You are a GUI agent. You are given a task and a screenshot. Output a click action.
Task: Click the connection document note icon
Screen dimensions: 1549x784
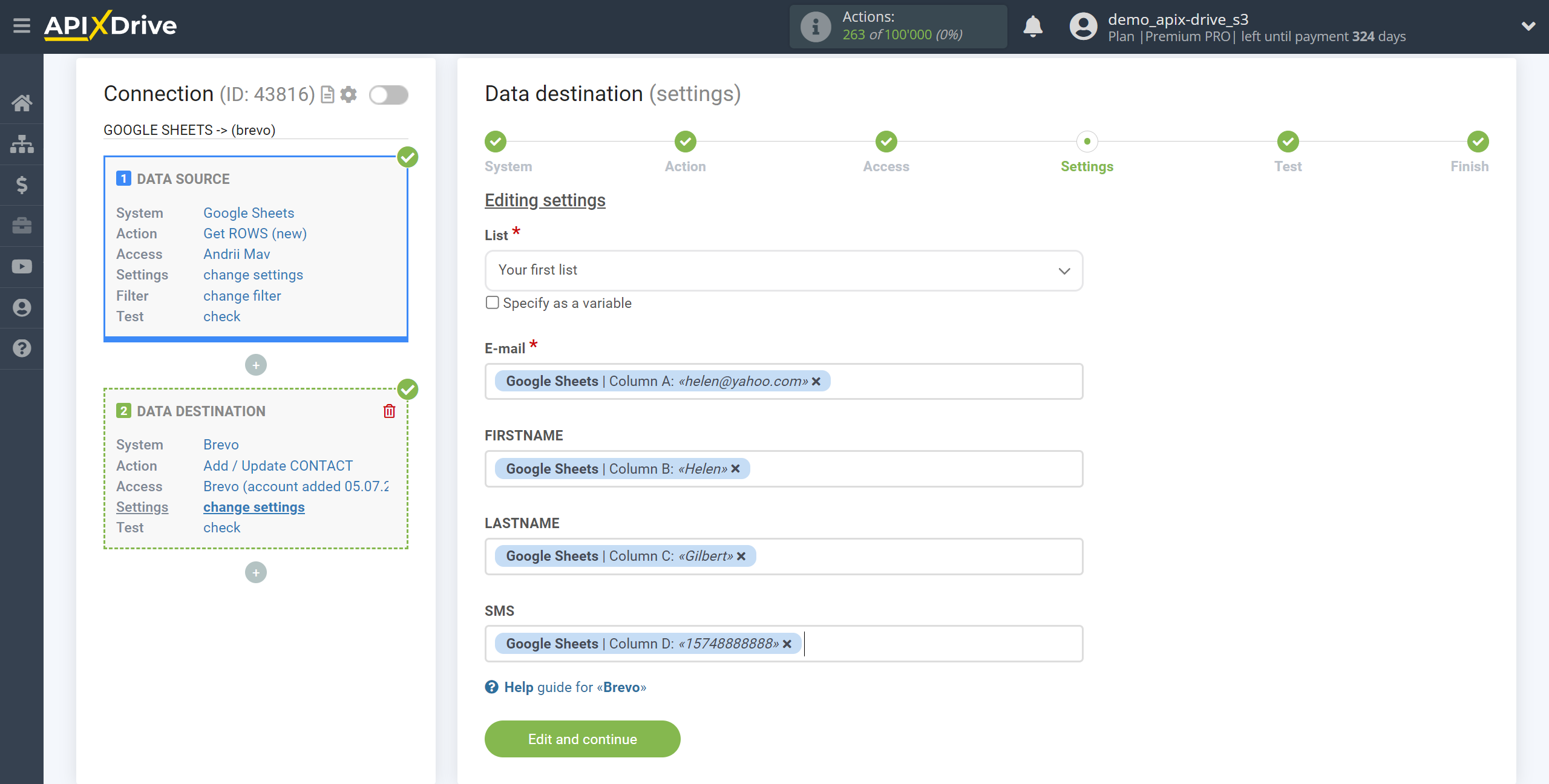point(327,94)
